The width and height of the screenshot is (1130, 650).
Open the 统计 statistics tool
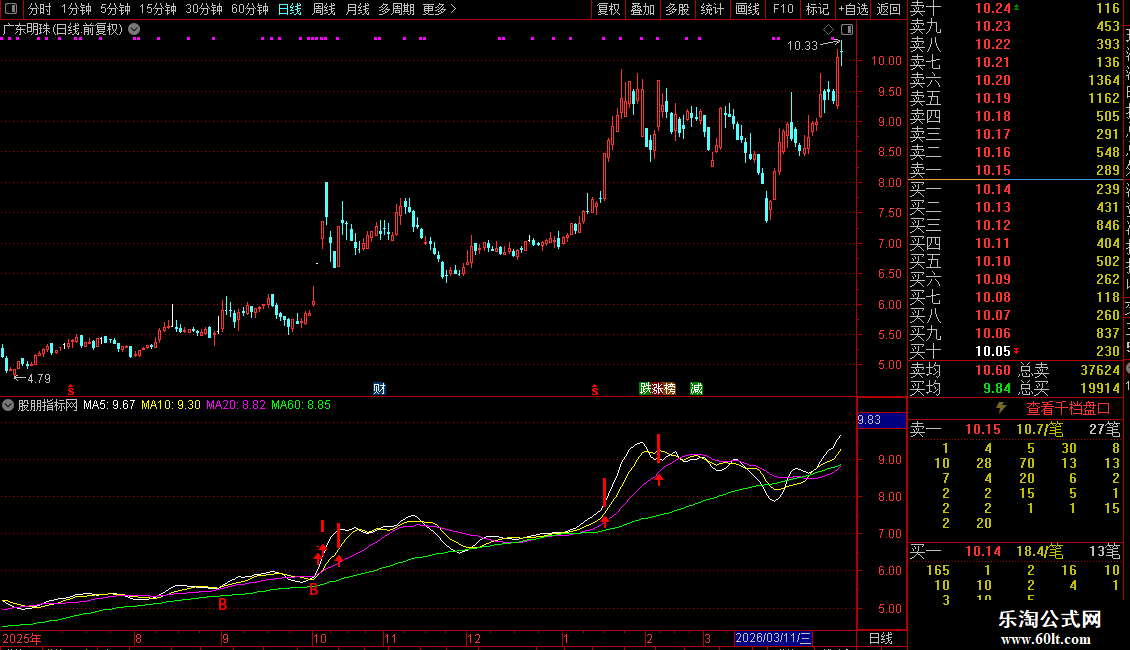pos(712,9)
